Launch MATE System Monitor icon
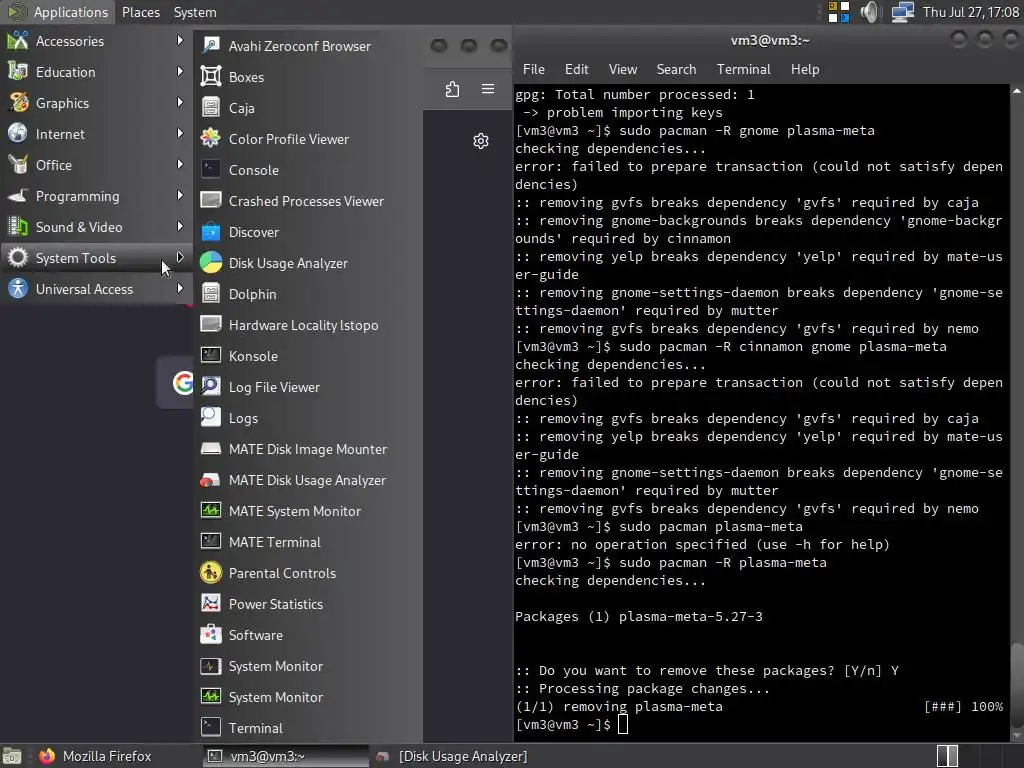The image size is (1024, 768). [x=210, y=511]
